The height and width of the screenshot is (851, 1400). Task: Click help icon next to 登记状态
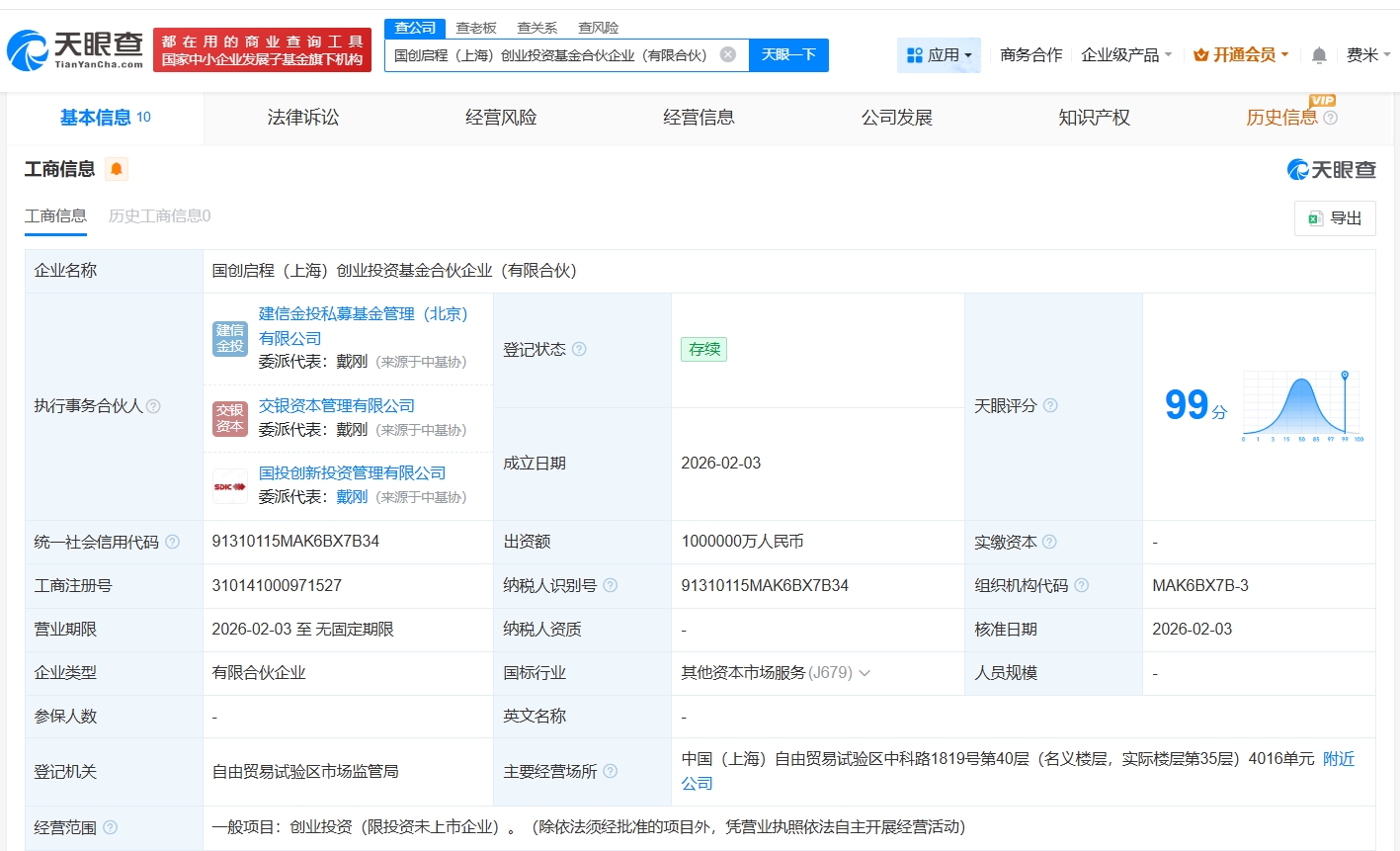pos(579,349)
